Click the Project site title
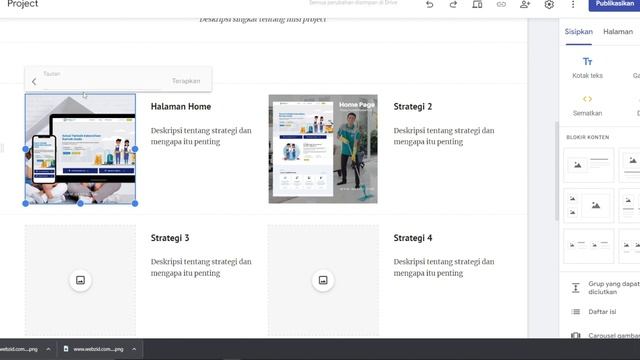The image size is (640, 360). coord(23,4)
